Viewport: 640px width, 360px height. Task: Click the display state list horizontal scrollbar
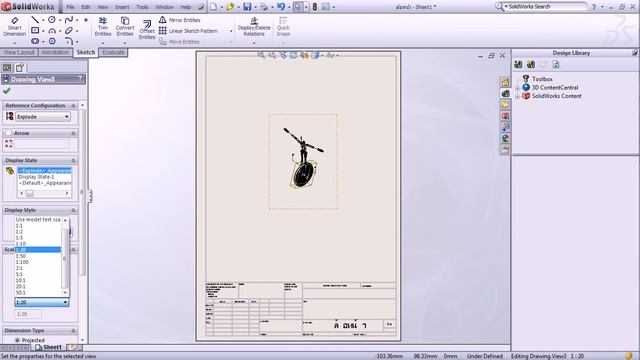(x=44, y=193)
